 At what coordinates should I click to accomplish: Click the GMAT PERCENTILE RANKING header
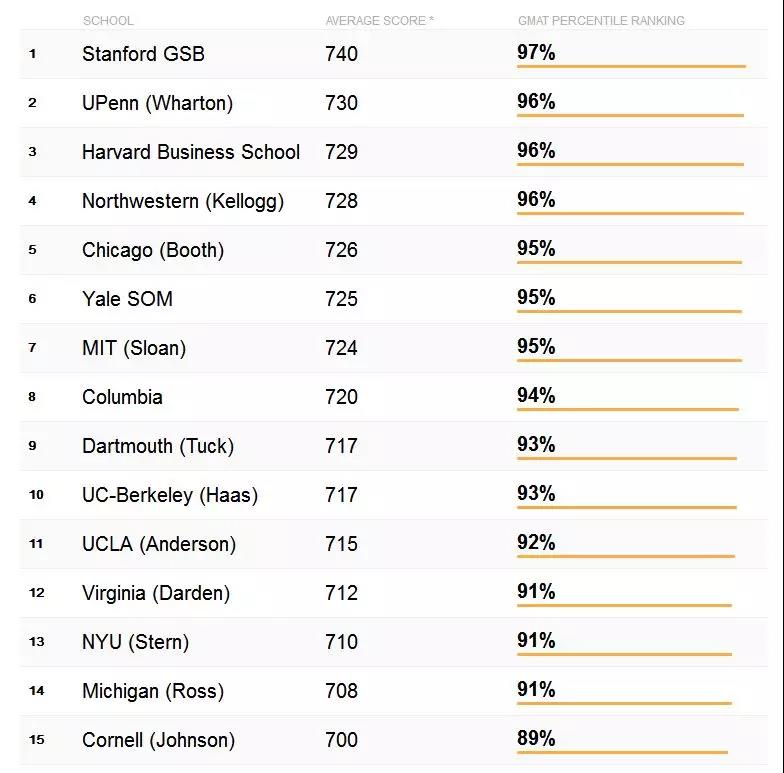click(x=601, y=20)
